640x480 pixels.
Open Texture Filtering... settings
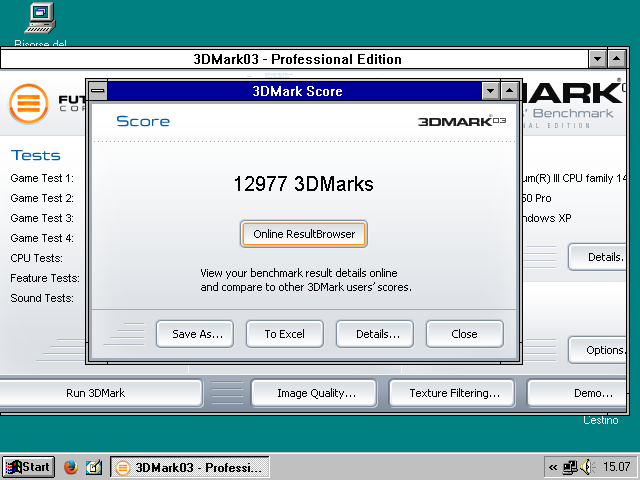[452, 393]
